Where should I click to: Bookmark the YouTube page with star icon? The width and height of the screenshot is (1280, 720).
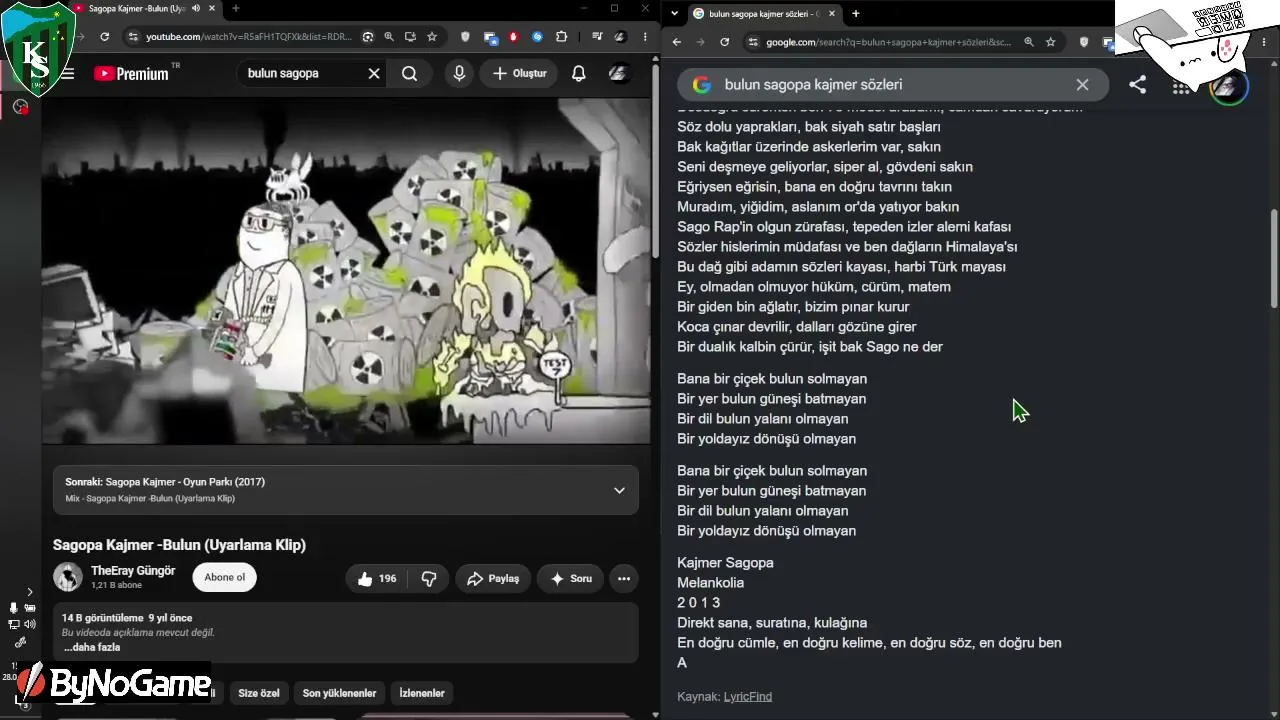pyautogui.click(x=432, y=37)
